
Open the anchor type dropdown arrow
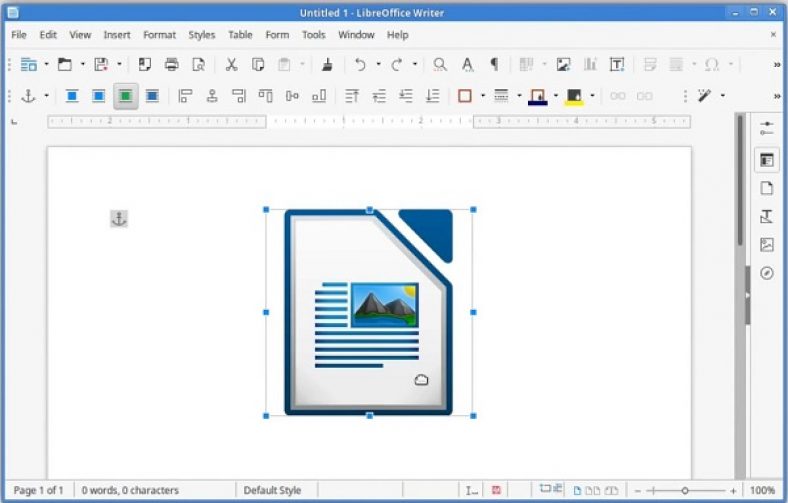coord(46,96)
